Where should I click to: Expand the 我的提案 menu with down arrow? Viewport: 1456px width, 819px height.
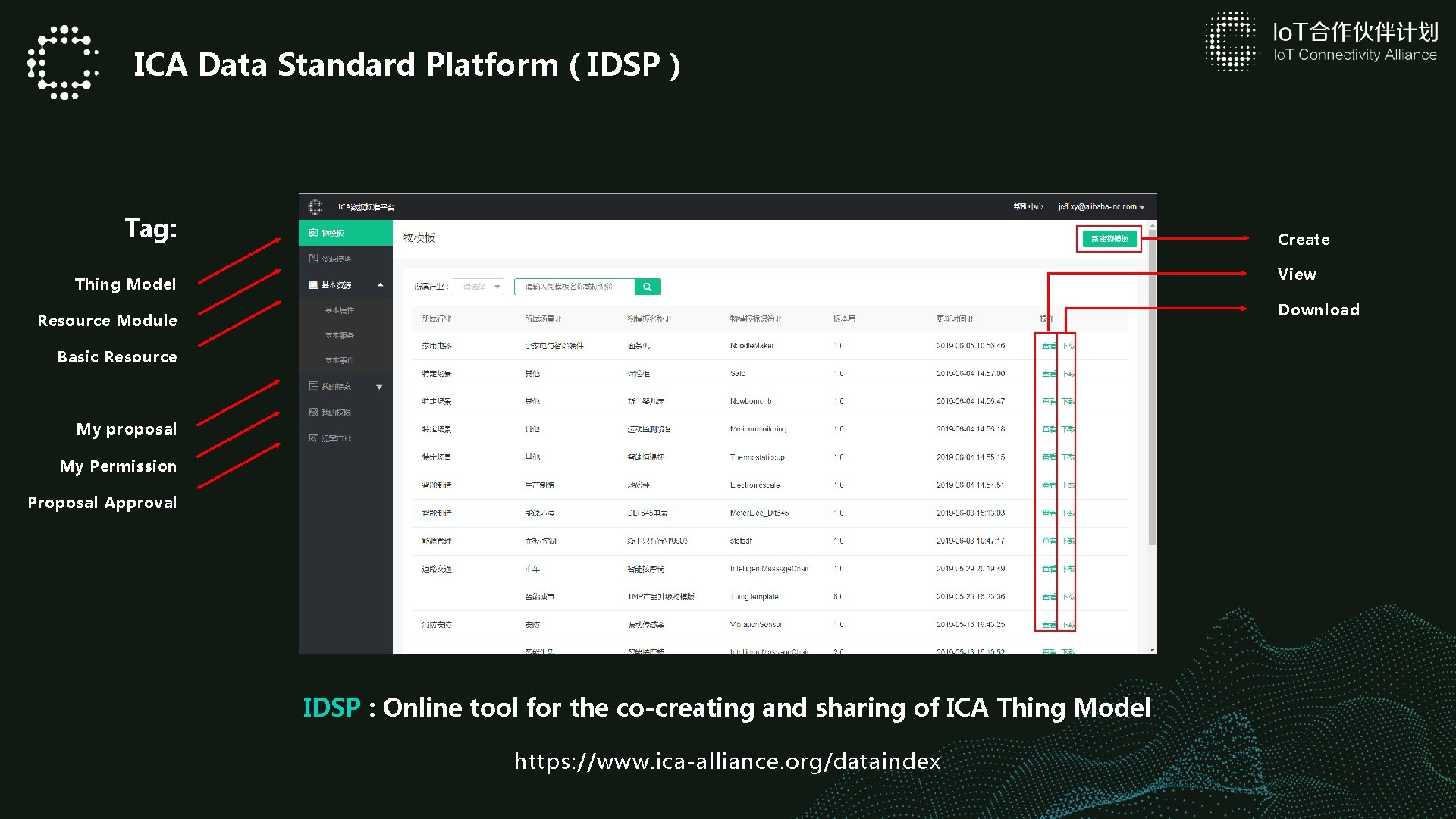(x=379, y=387)
